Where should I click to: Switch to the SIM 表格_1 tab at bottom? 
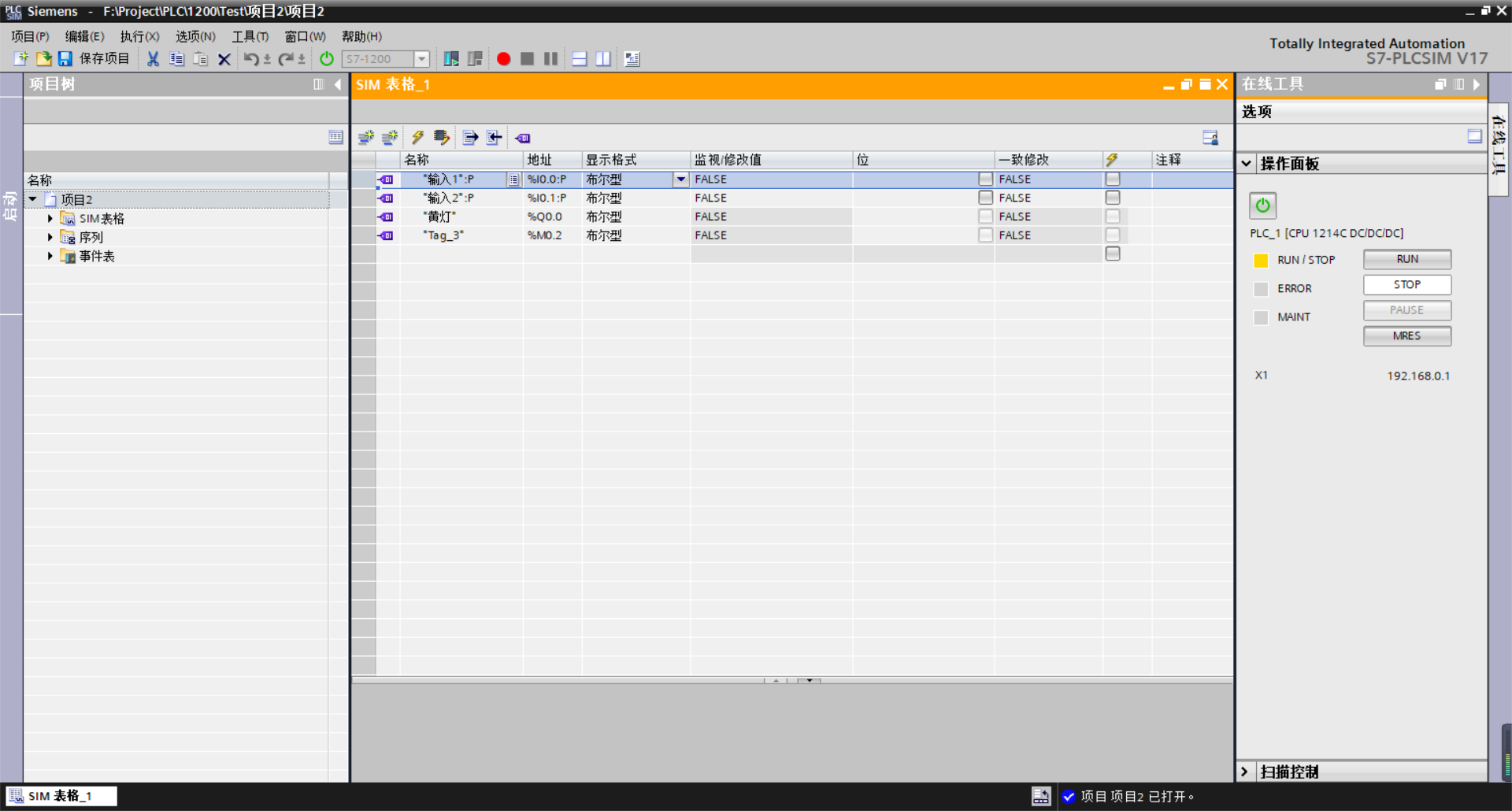pyautogui.click(x=61, y=795)
